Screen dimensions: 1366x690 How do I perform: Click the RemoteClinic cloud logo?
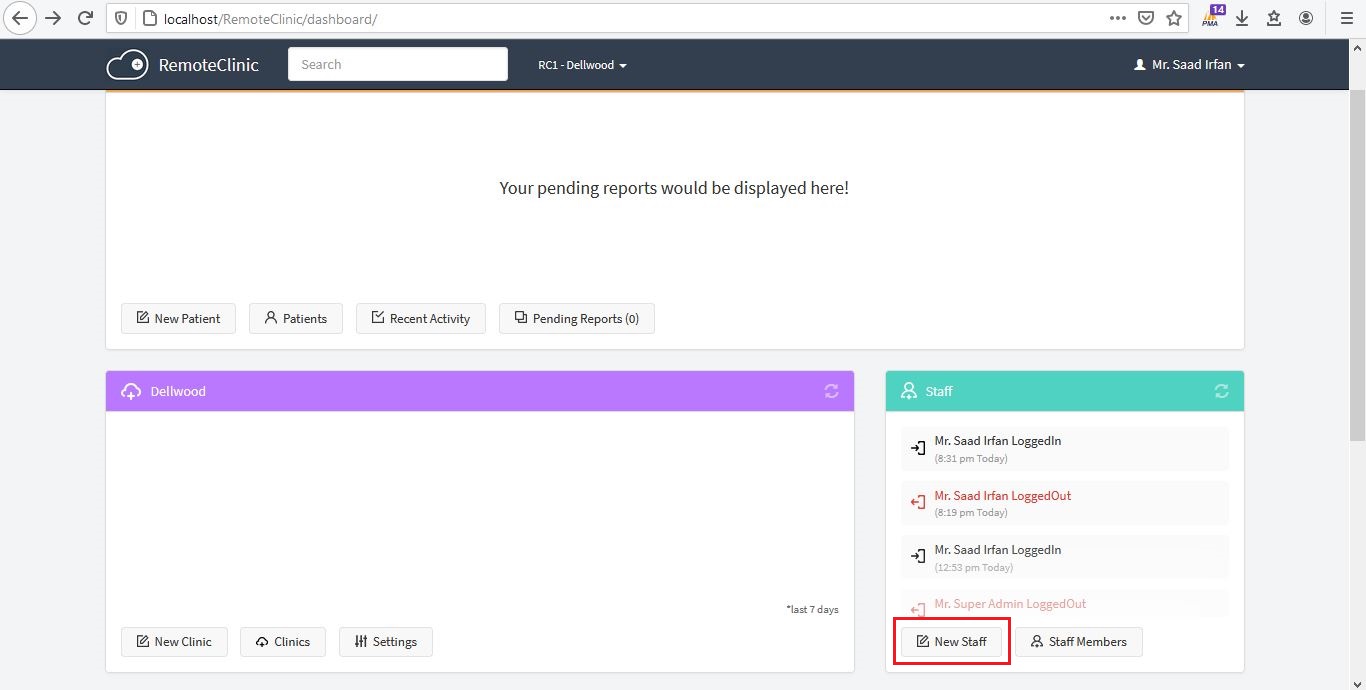(x=127, y=65)
